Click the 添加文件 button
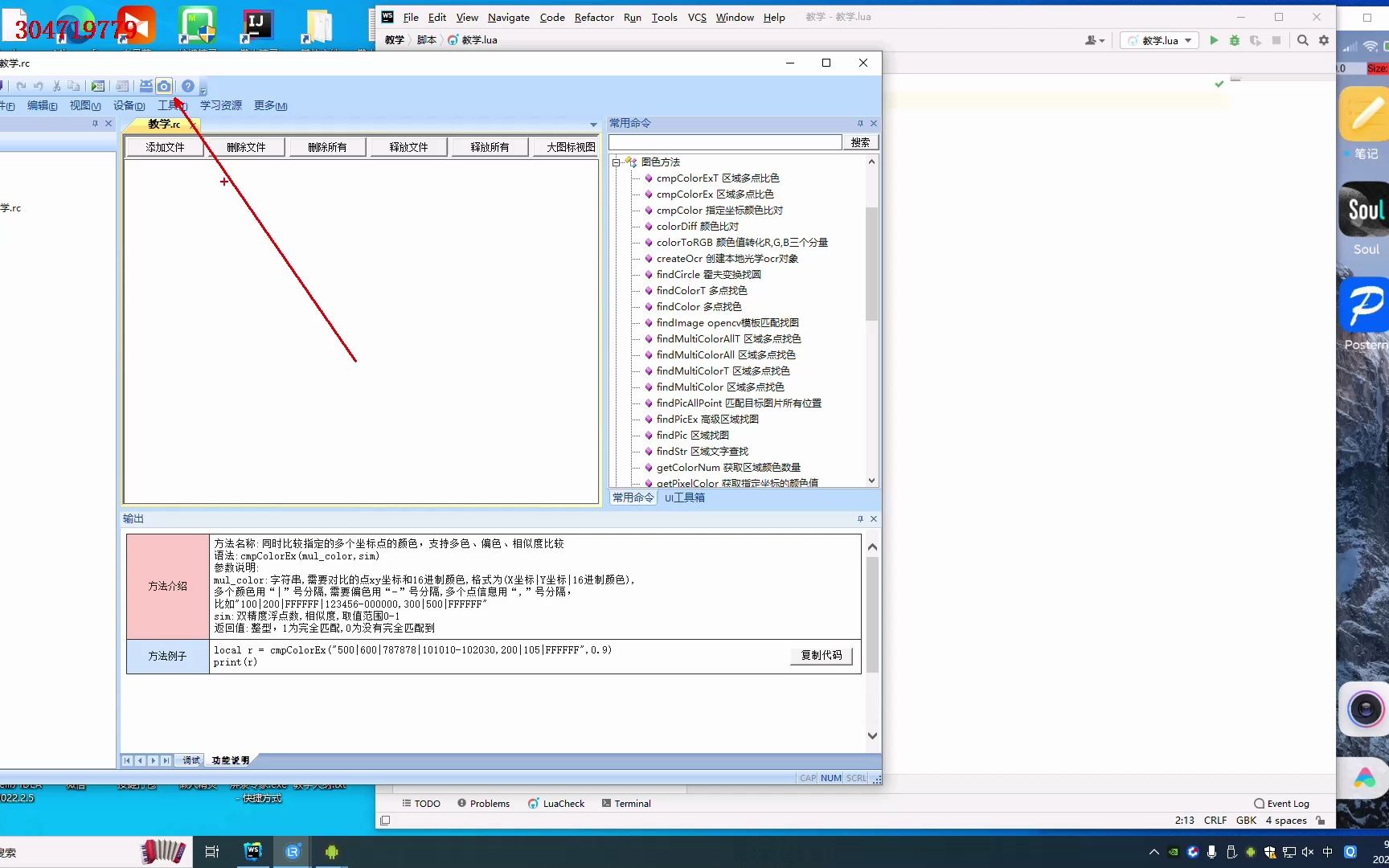The height and width of the screenshot is (868, 1389). [x=165, y=147]
